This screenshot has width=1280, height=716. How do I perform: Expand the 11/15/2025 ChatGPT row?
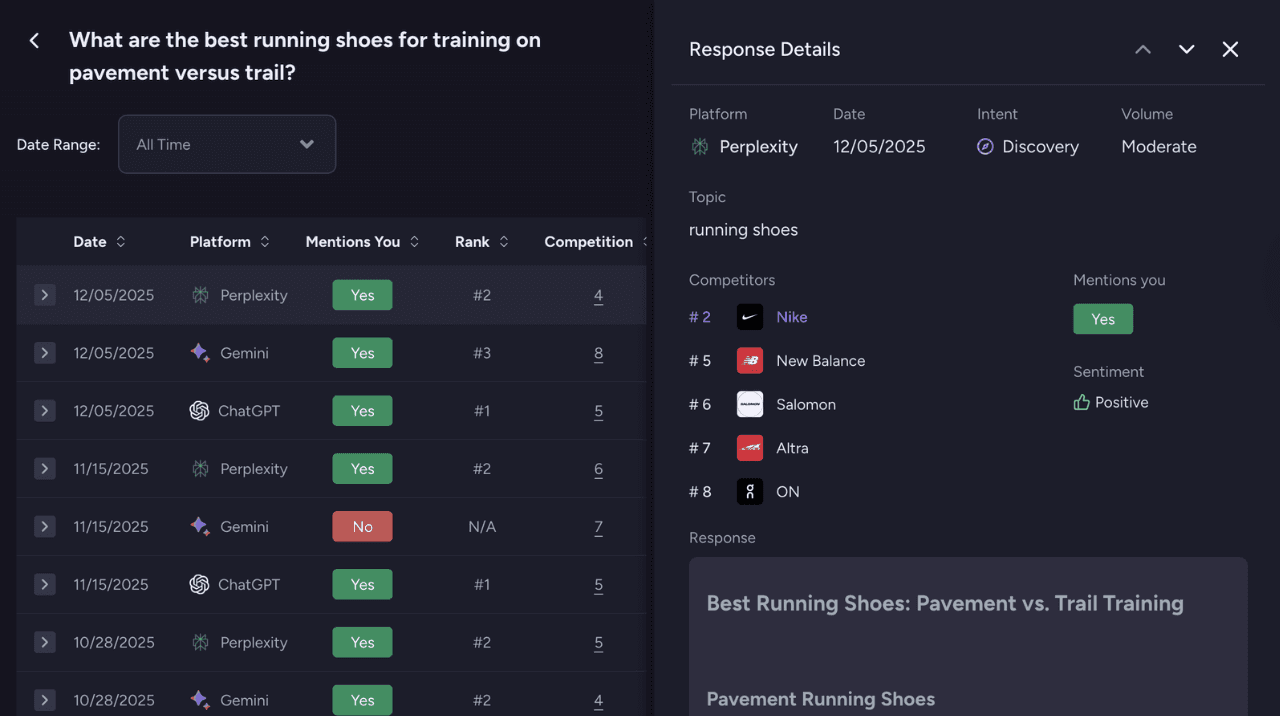click(x=44, y=584)
